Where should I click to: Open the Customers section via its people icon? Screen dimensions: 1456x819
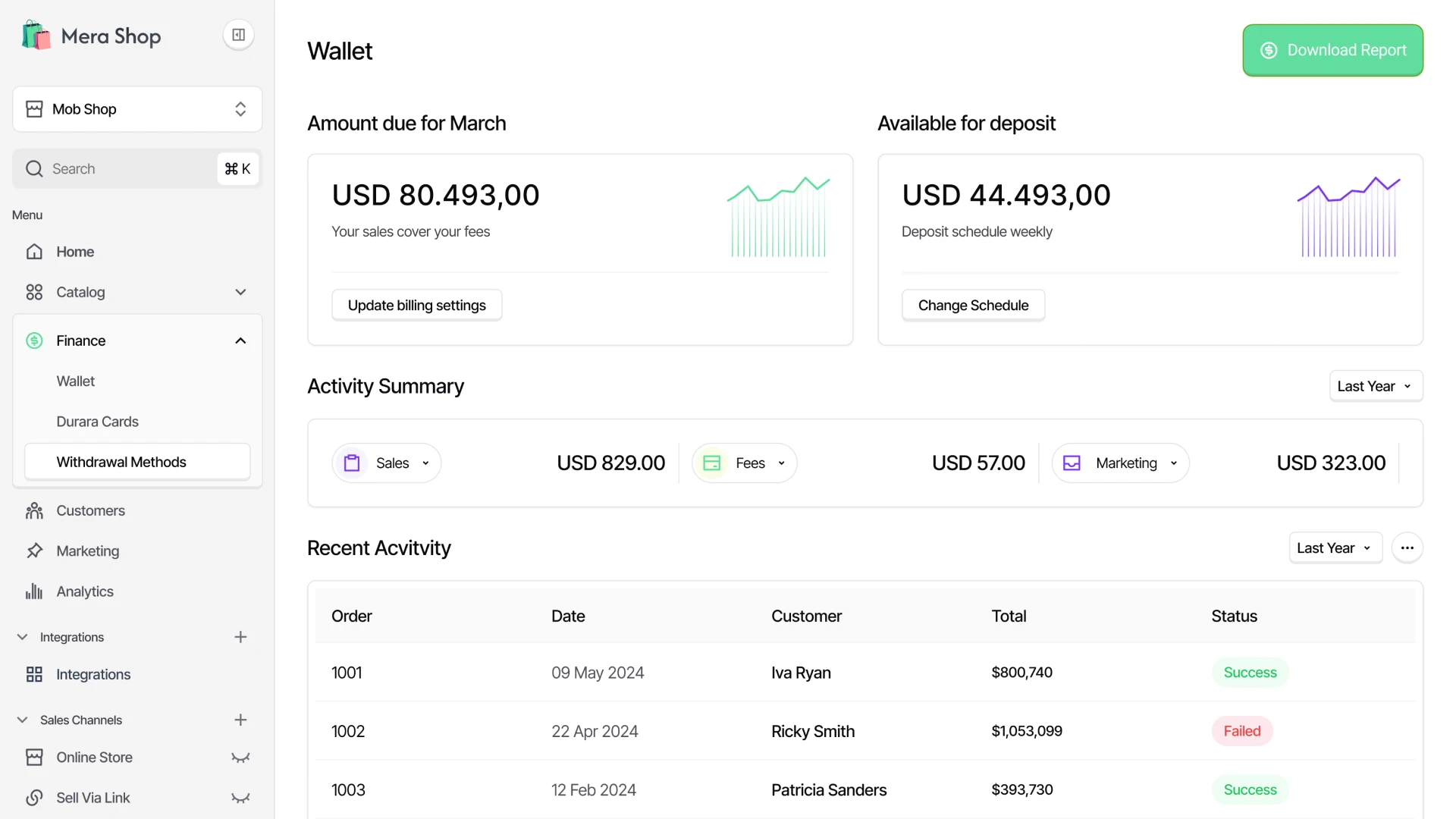[x=35, y=510]
